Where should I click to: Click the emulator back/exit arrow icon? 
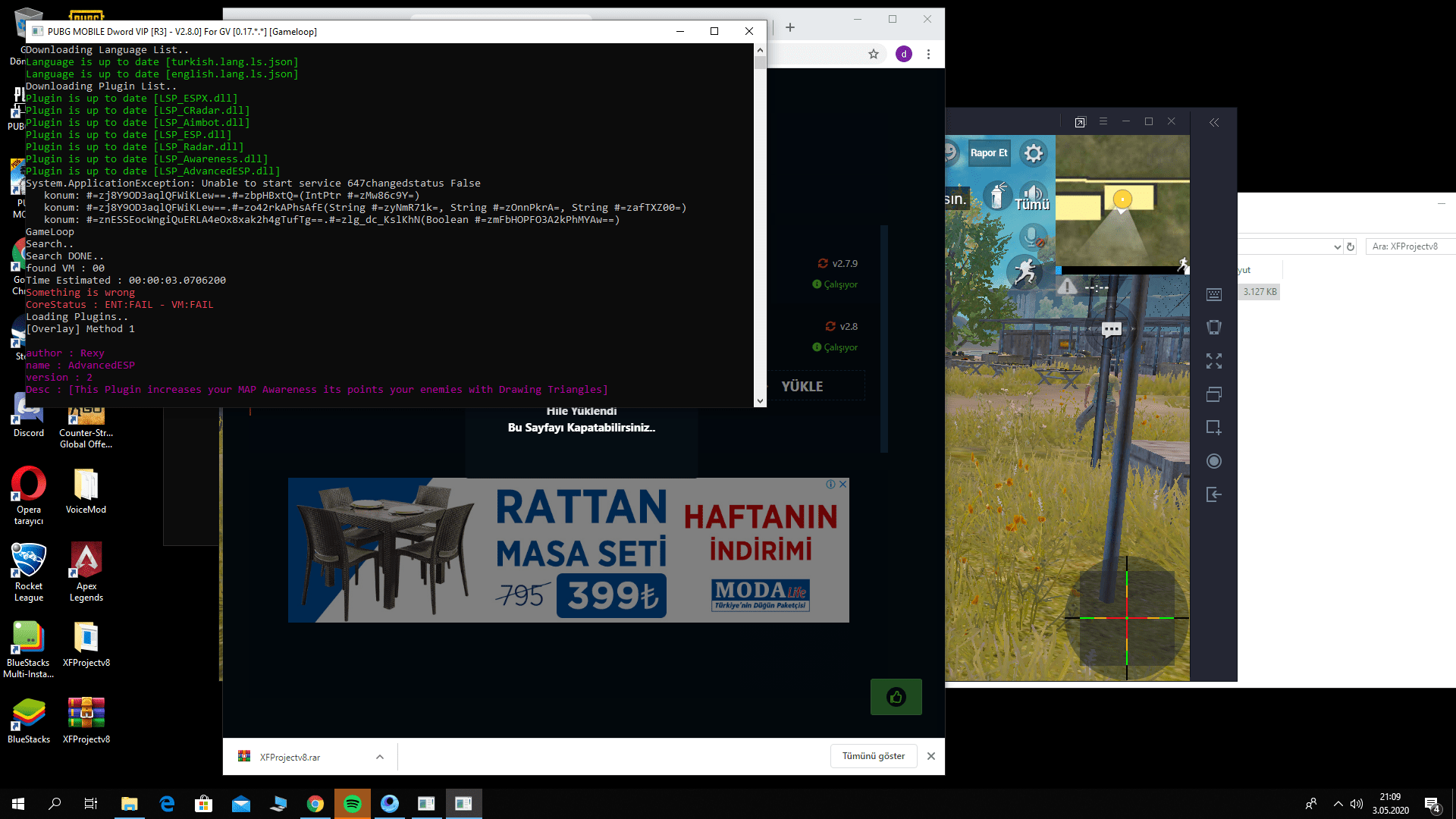(x=1214, y=494)
